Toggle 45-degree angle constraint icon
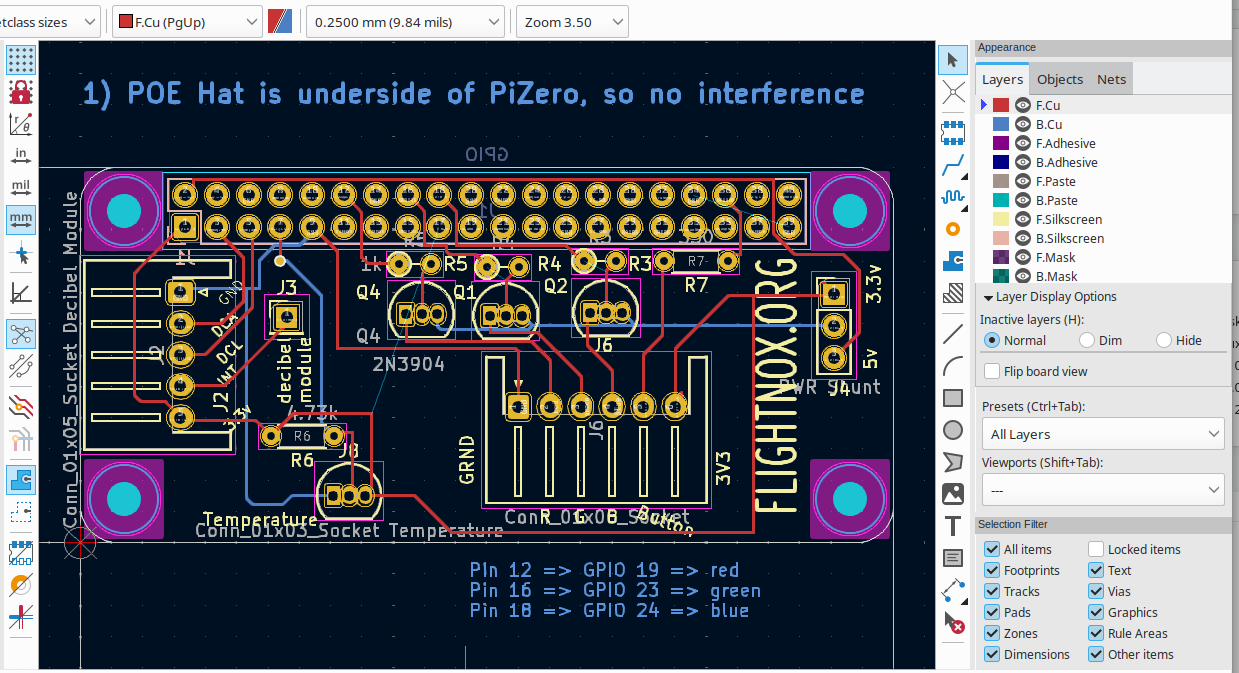This screenshot has height=673, width=1239. click(20, 293)
